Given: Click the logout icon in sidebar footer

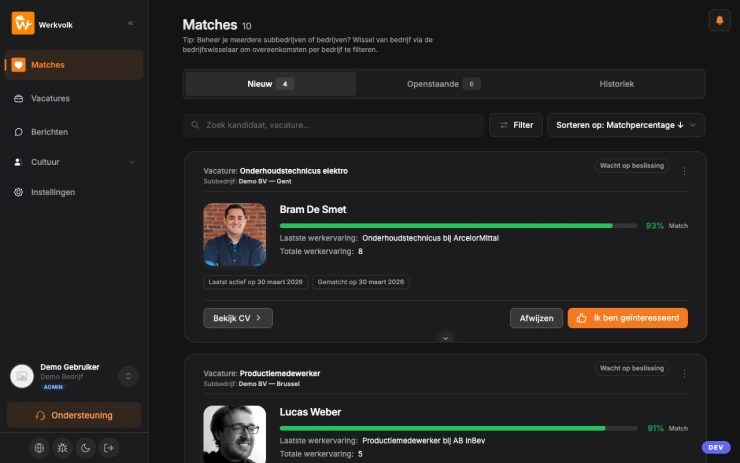Looking at the screenshot, I should [110, 448].
